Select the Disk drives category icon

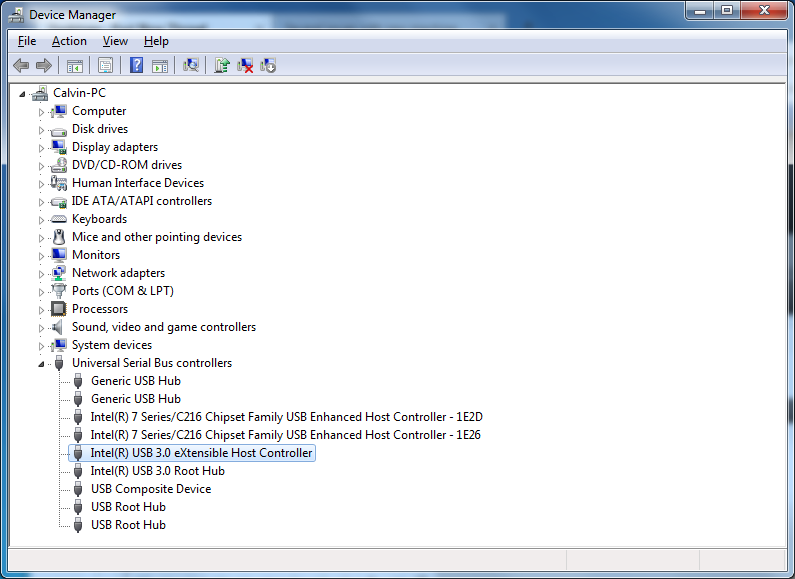click(x=59, y=131)
